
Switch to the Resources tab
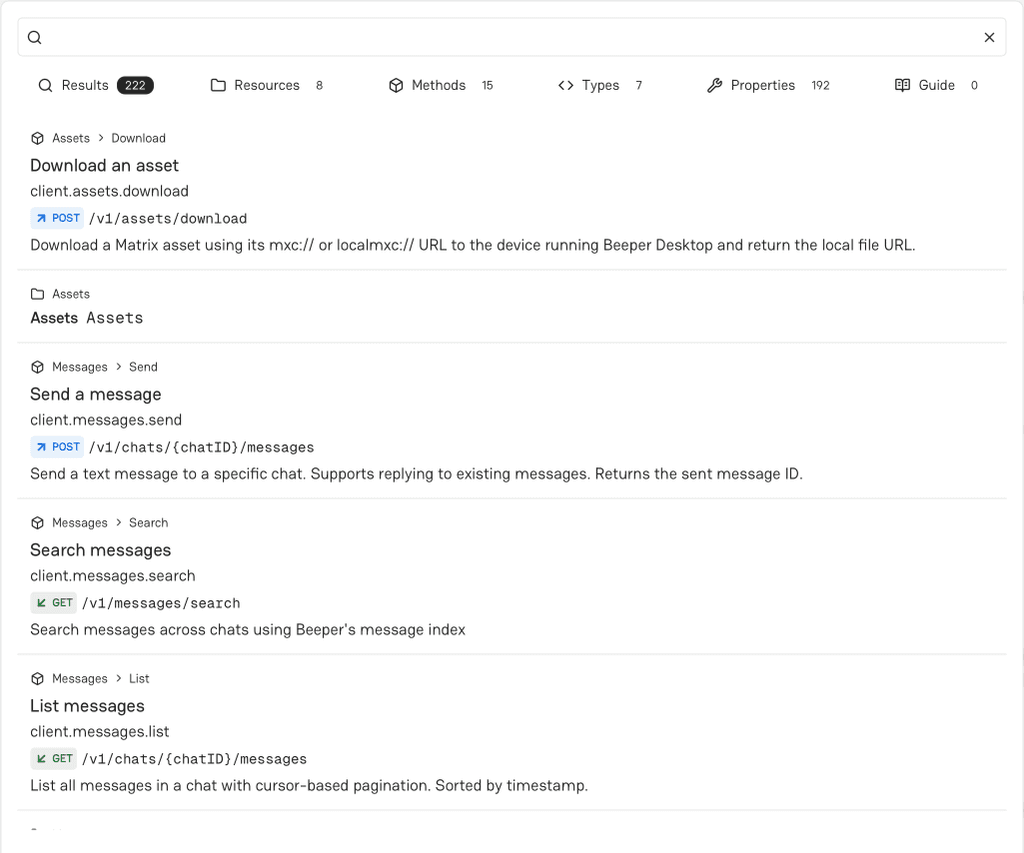266,86
